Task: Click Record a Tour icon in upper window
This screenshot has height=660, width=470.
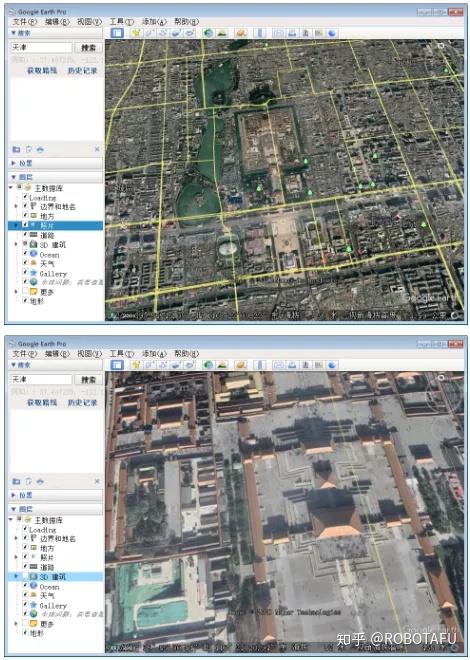Action: pos(189,33)
